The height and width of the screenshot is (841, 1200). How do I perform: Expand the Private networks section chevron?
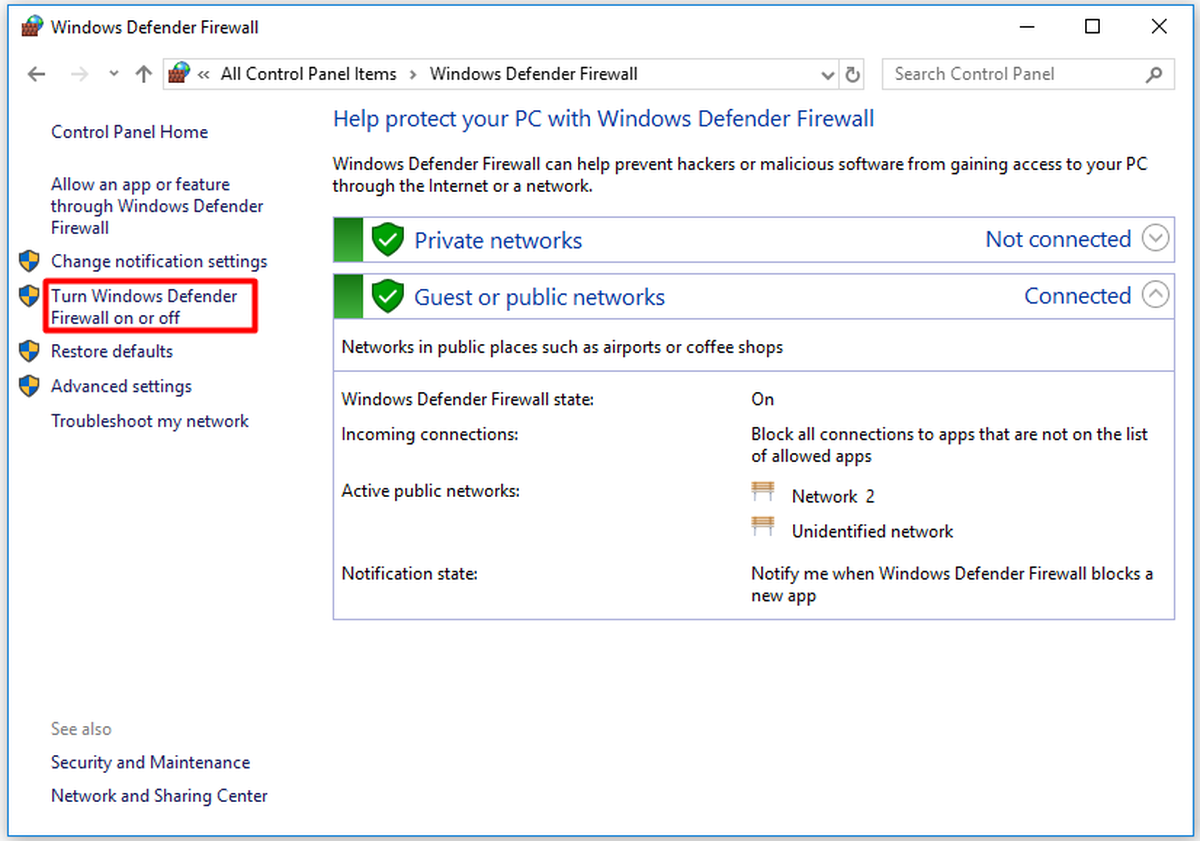click(1156, 239)
